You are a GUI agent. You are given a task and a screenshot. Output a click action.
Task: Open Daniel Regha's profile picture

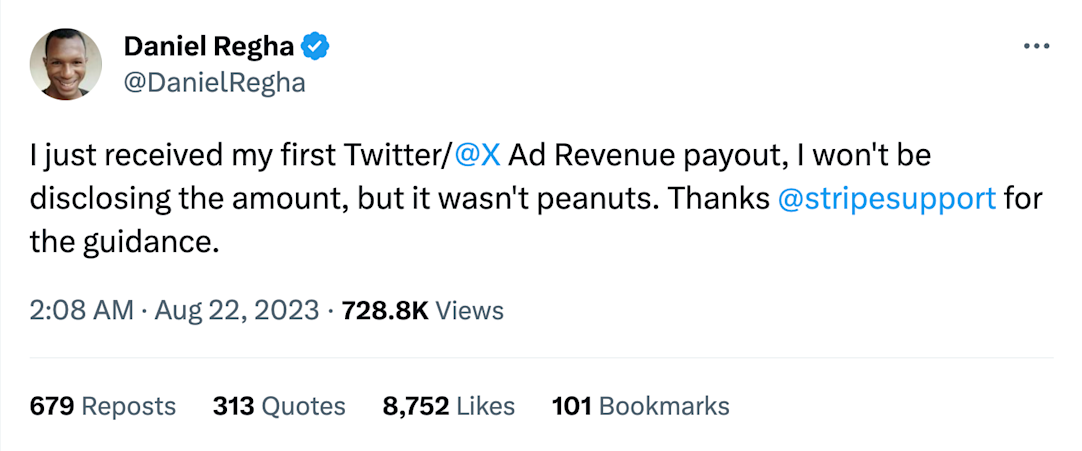pos(65,64)
